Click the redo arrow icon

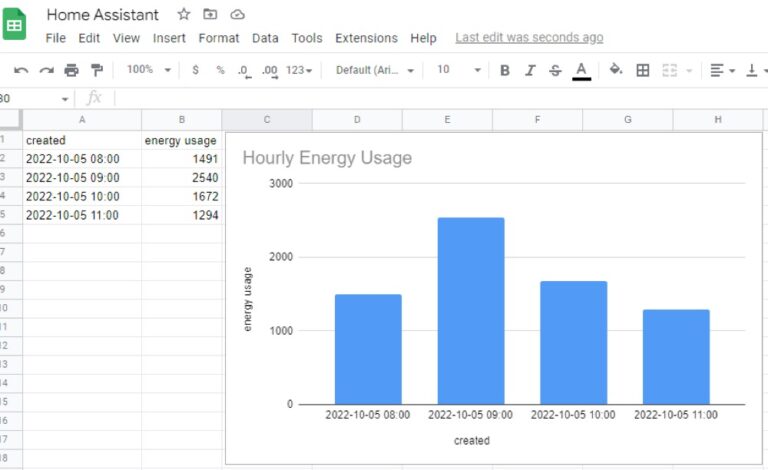pos(46,70)
